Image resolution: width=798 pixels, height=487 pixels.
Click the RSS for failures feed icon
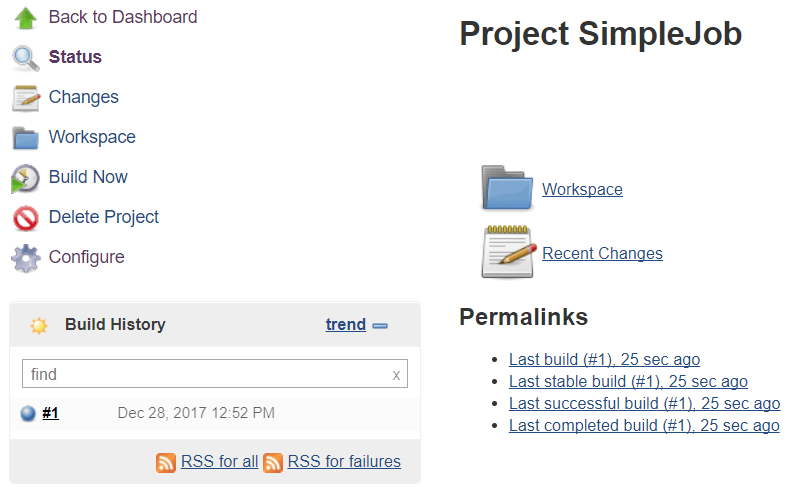273,463
